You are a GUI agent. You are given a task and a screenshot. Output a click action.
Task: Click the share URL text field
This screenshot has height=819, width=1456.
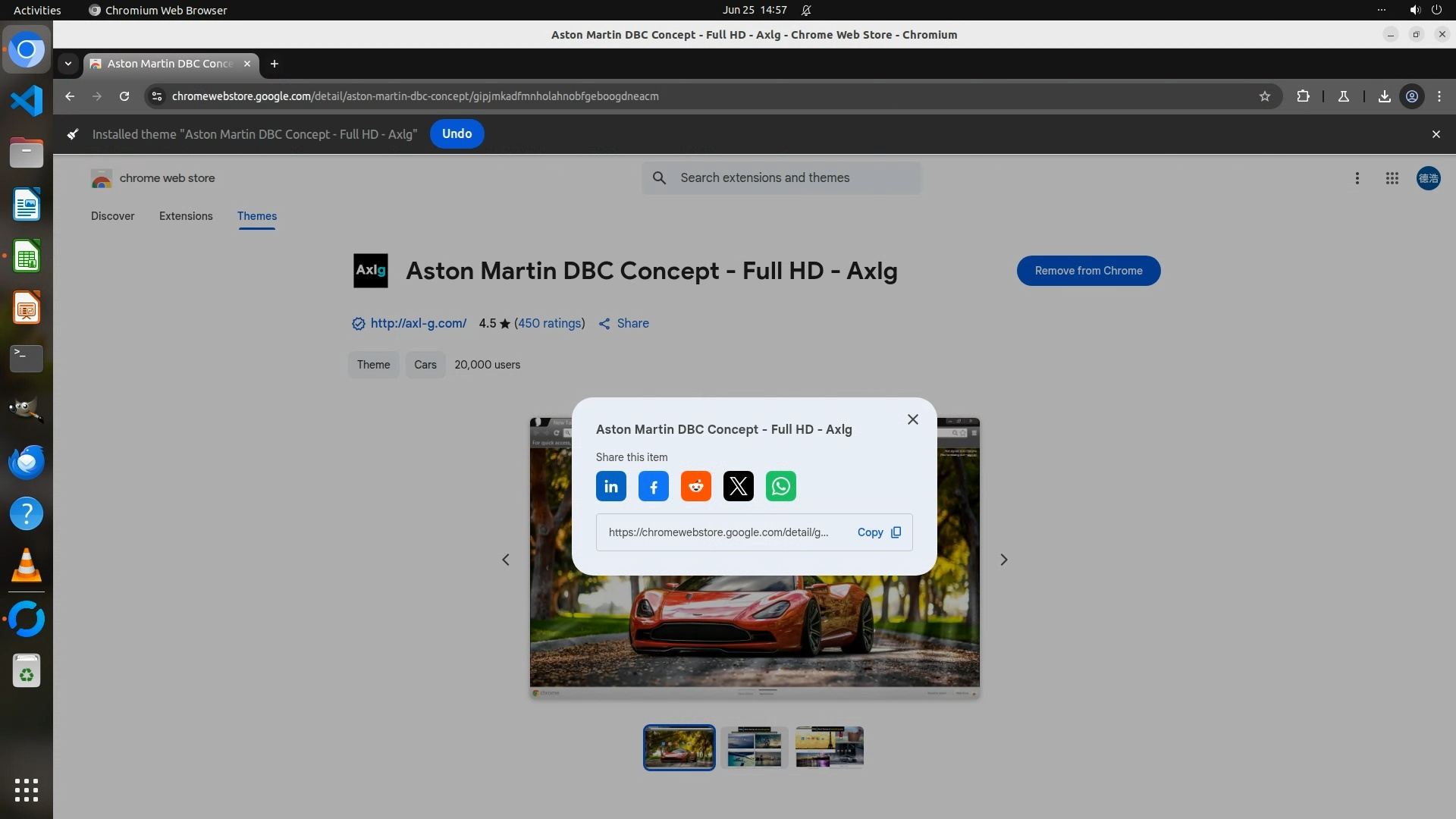[717, 532]
